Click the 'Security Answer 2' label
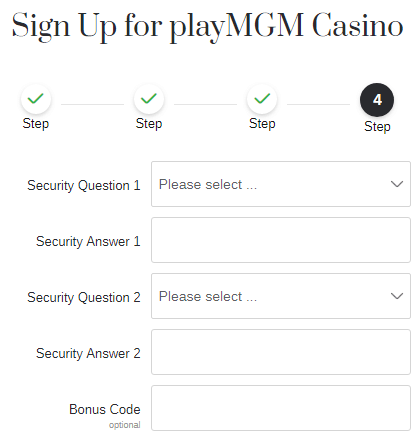 [88, 354]
